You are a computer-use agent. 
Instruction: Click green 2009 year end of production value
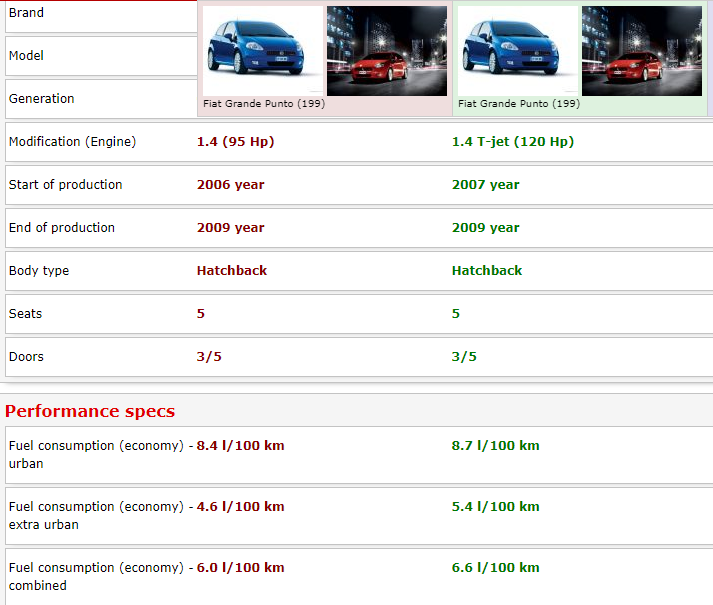[486, 227]
